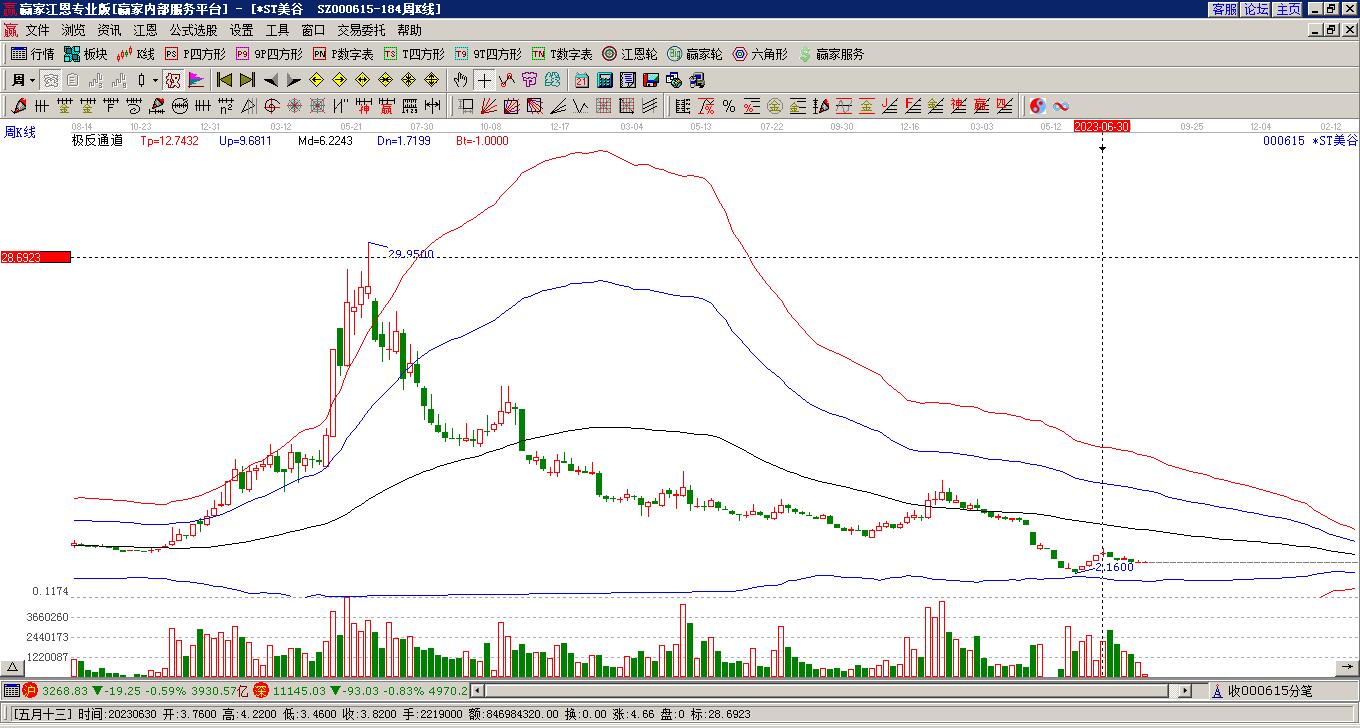Open the 交易委托 menu

pyautogui.click(x=361, y=31)
